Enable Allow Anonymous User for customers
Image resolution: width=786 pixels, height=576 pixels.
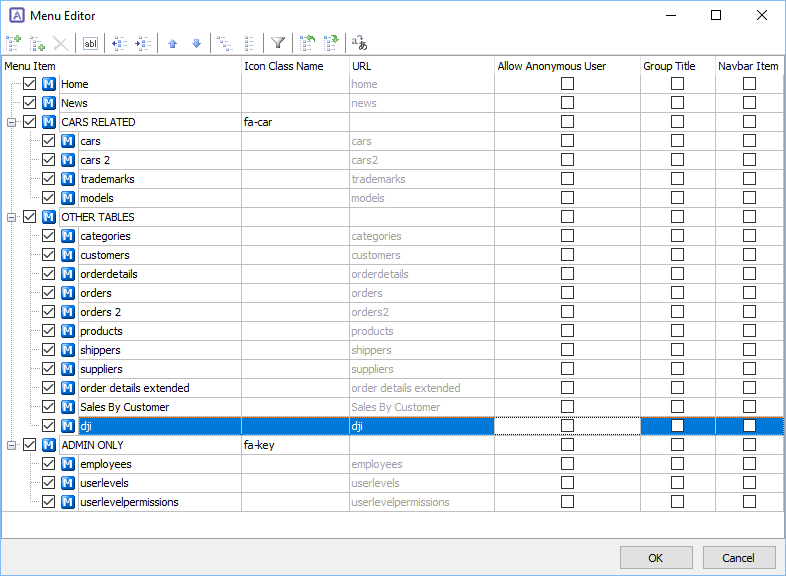tap(567, 255)
